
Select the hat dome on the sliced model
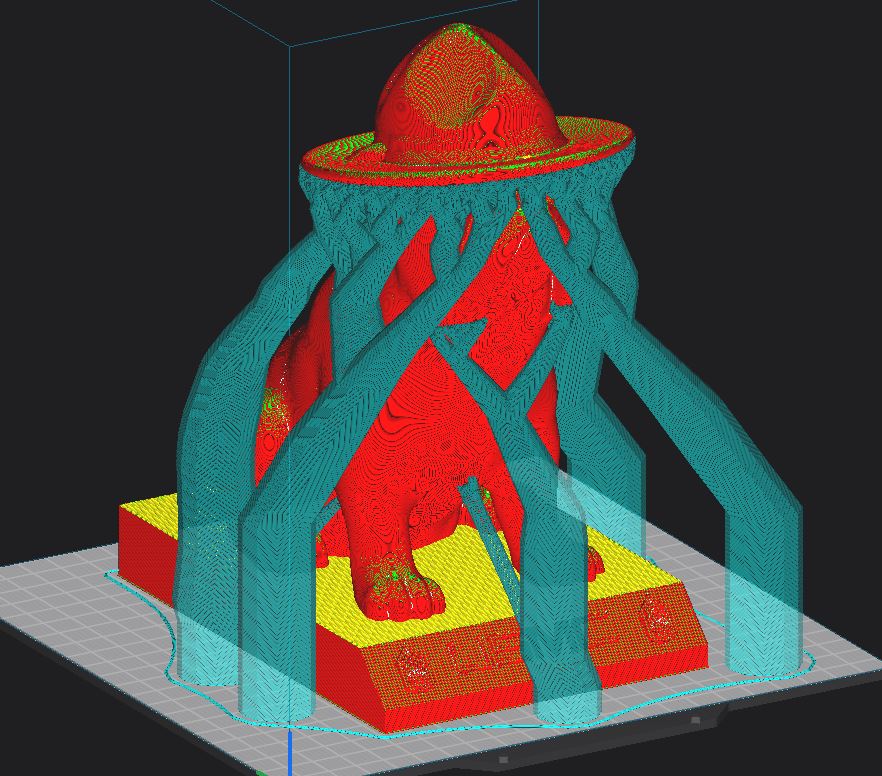coord(470,93)
